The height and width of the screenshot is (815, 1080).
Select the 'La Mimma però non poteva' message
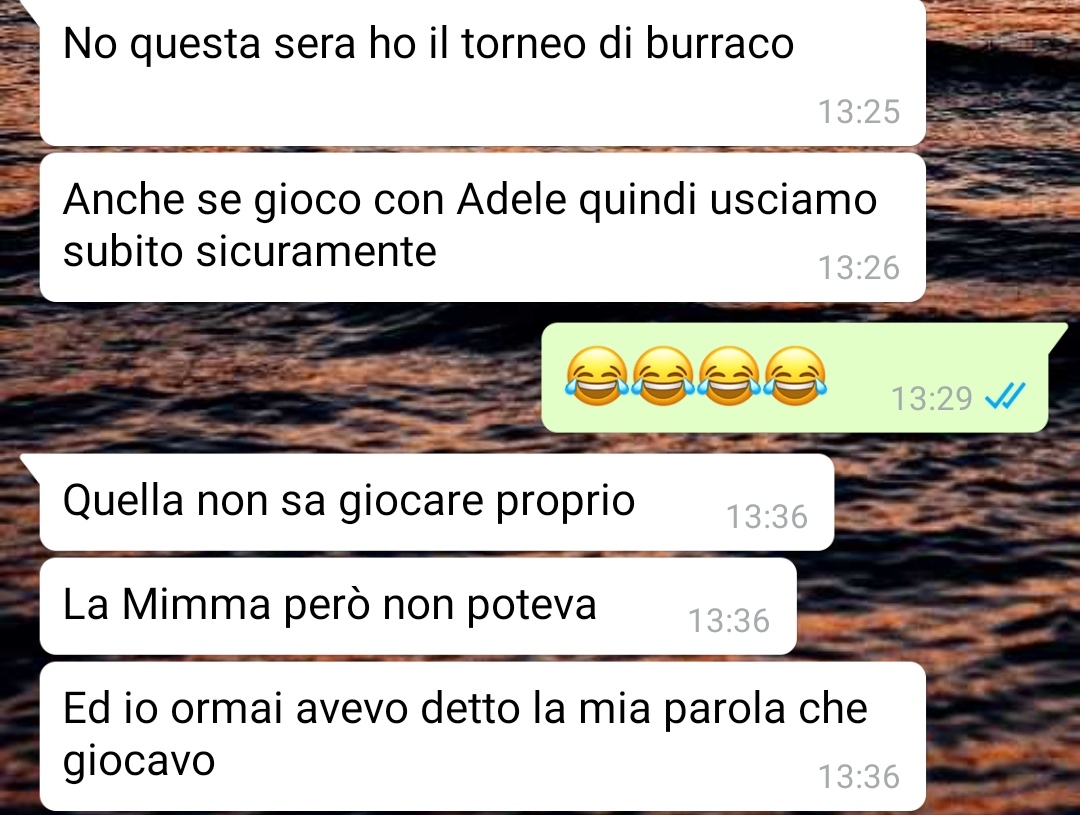pos(418,606)
